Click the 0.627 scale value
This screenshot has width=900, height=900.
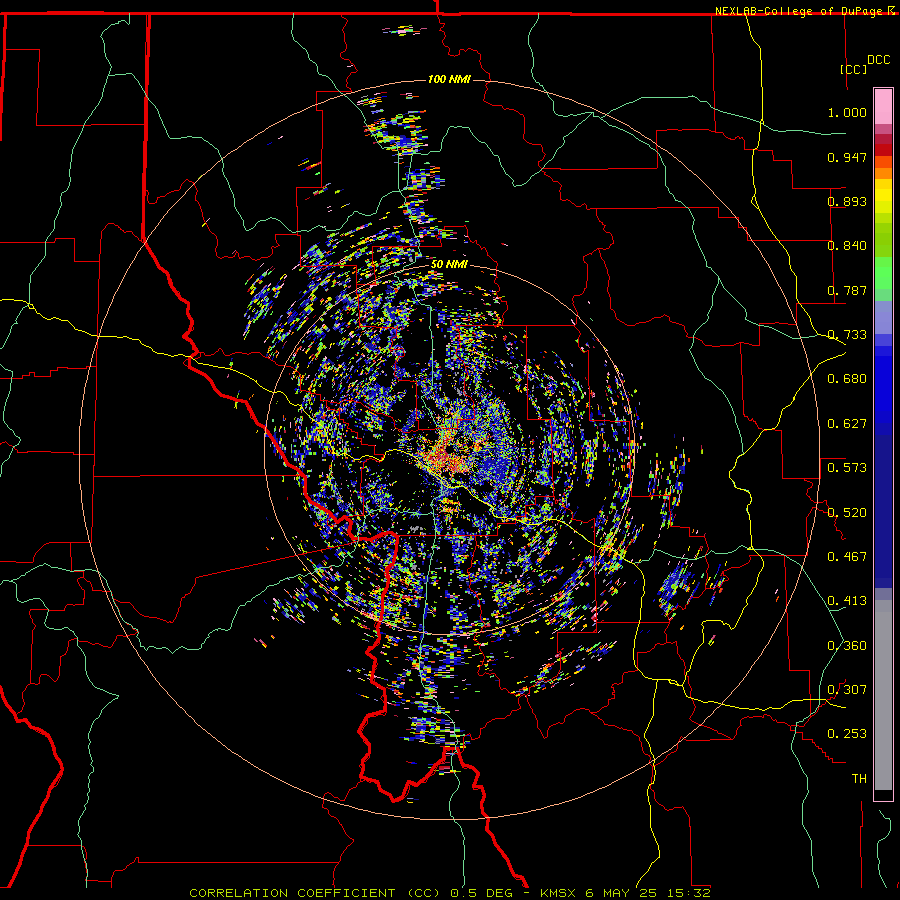pyautogui.click(x=847, y=424)
